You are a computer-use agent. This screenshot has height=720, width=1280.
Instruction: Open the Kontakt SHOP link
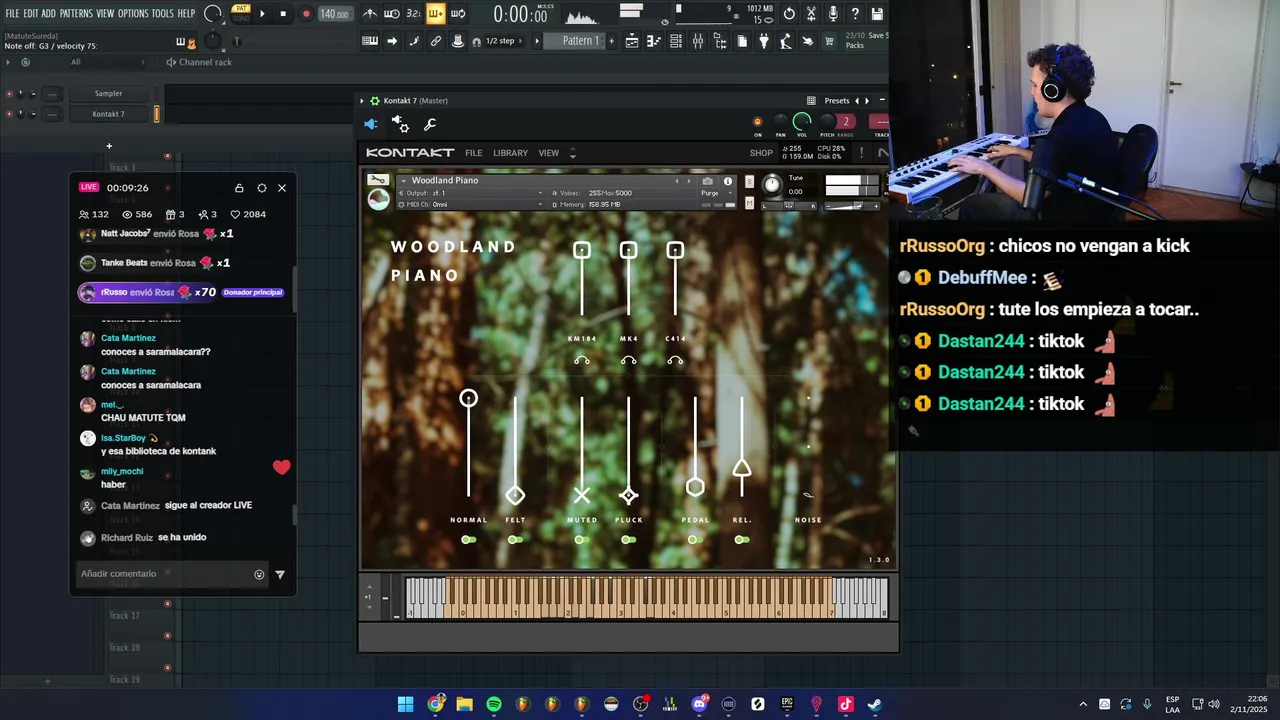[761, 153]
